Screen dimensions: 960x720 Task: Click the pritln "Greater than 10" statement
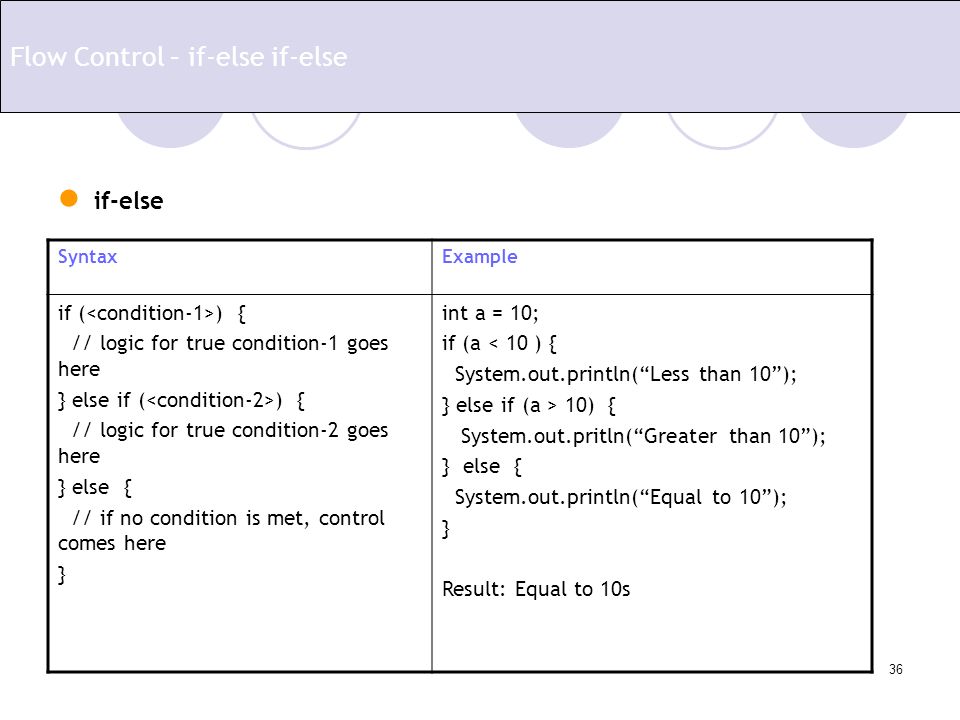[643, 436]
